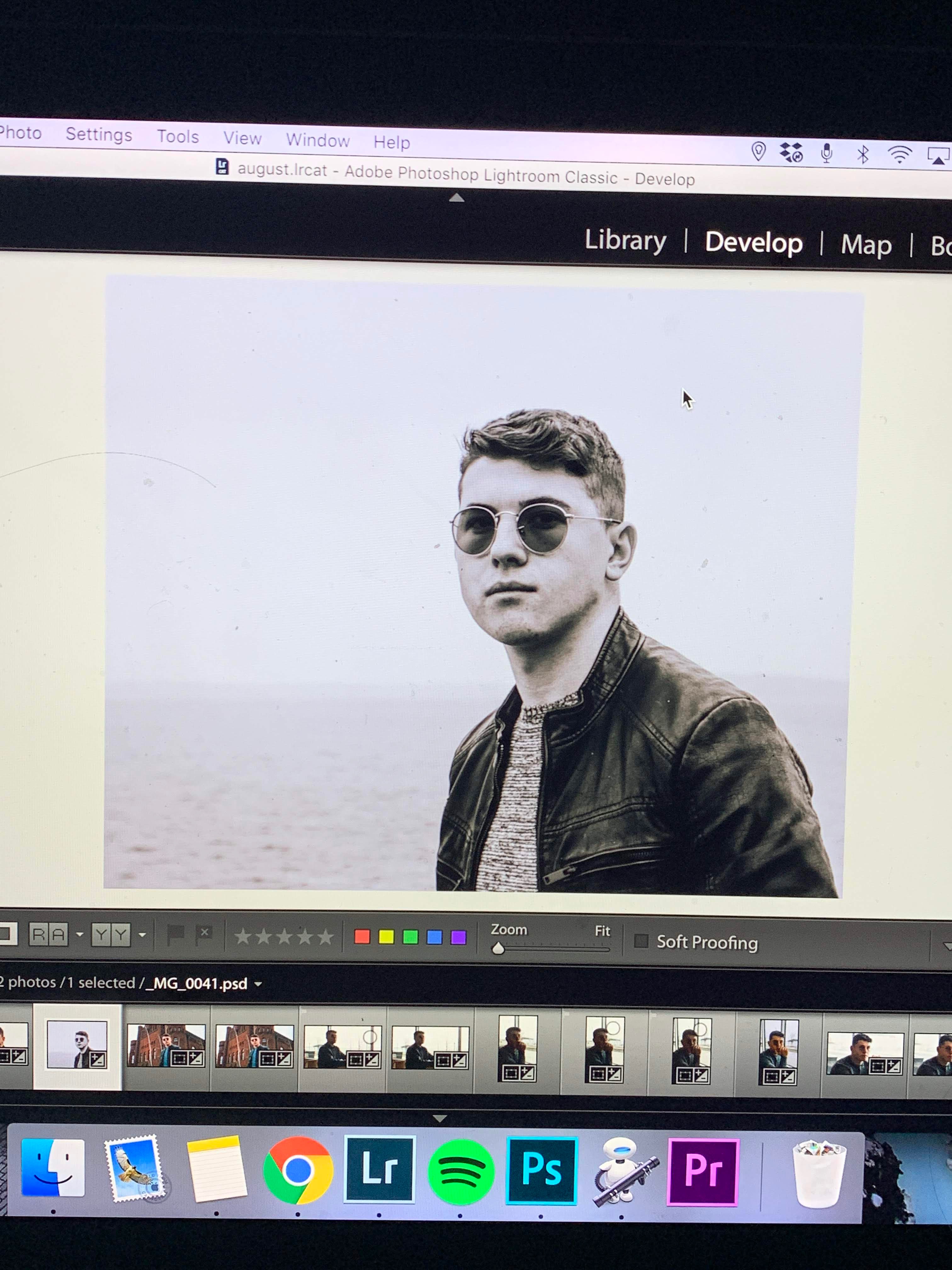The width and height of the screenshot is (952, 1270).
Task: Open the filmstrip source dropdown next to _MG_0041.psd
Action: (x=258, y=983)
